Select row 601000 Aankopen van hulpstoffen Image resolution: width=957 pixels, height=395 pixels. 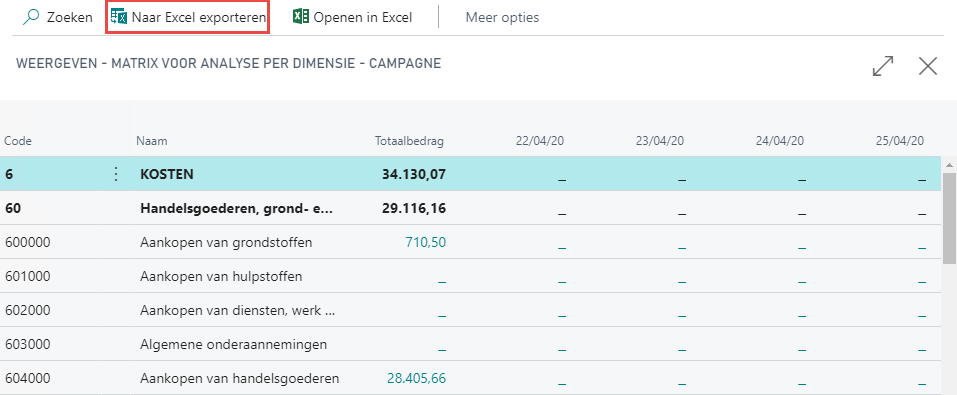[x=471, y=277]
